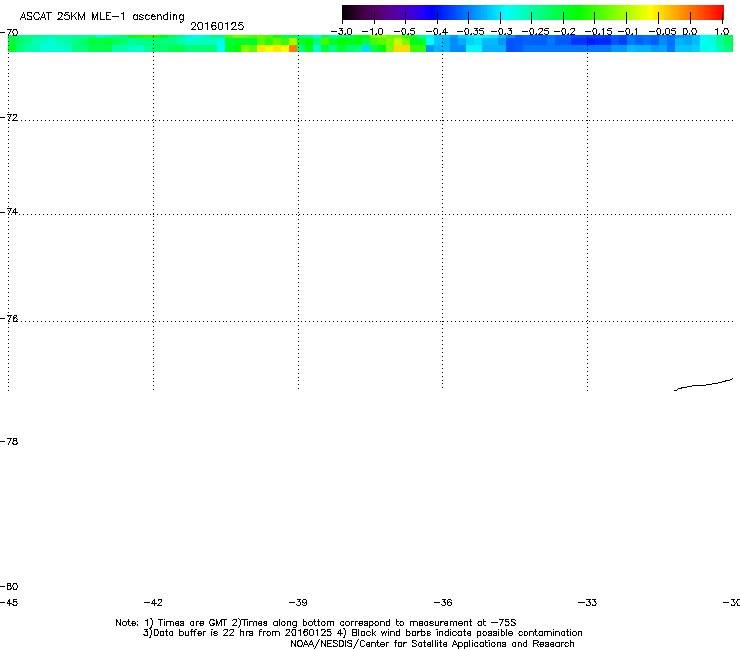
Task: Click the NOAA/NESDIS Center for Satellite Applications credit
Action: click(432, 644)
